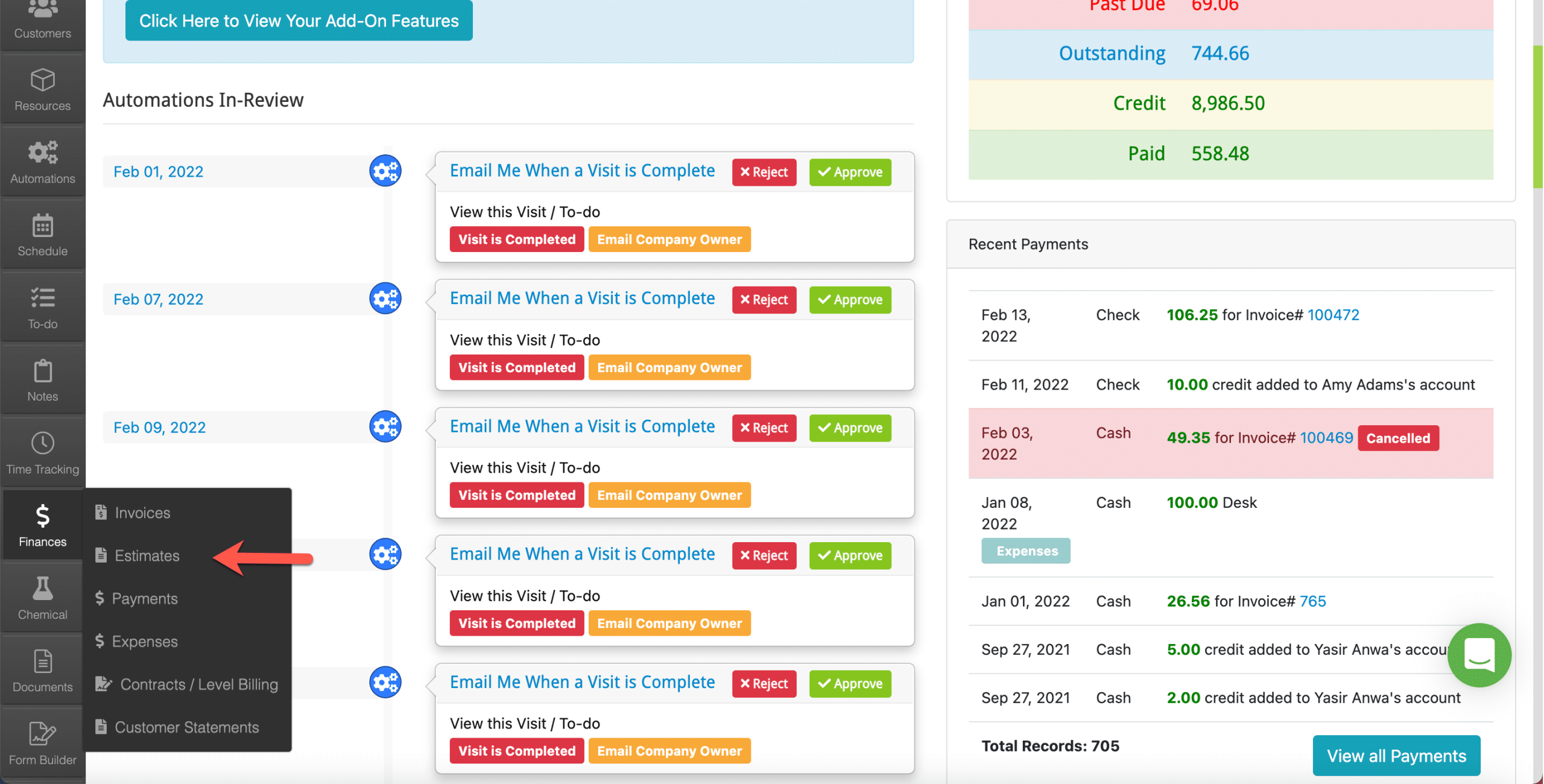Click View all Payments button
Viewport: 1544px width, 784px height.
click(1396, 755)
